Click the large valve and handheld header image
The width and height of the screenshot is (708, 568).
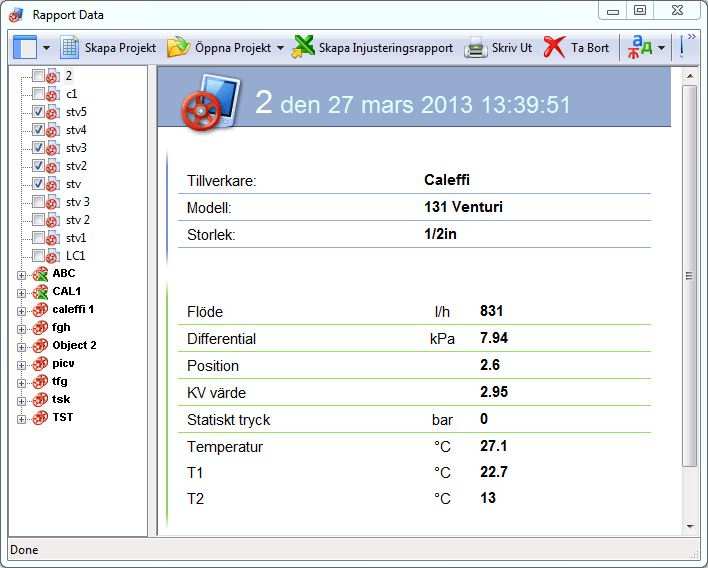[x=210, y=104]
